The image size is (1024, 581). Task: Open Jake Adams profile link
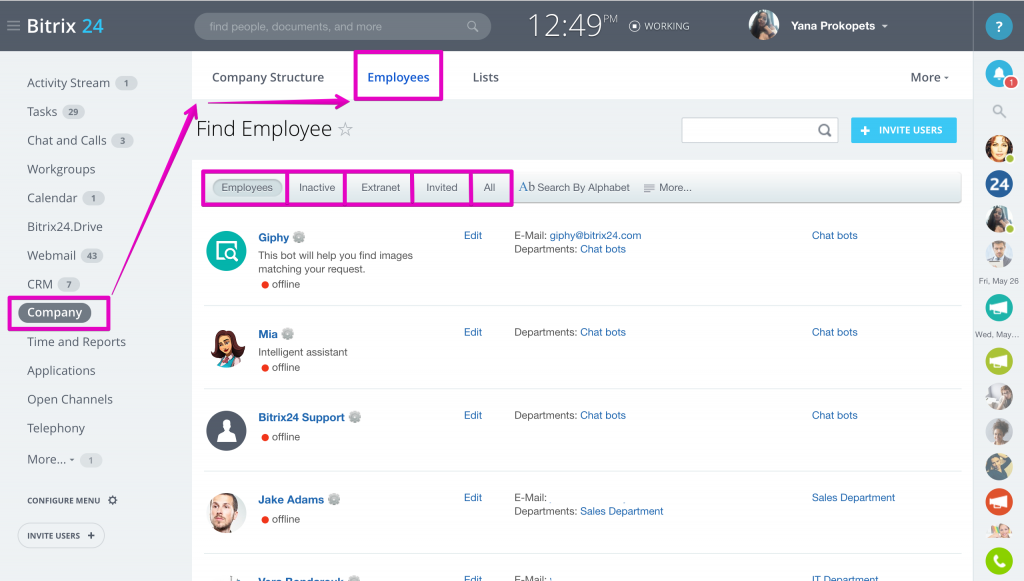pyautogui.click(x=291, y=499)
